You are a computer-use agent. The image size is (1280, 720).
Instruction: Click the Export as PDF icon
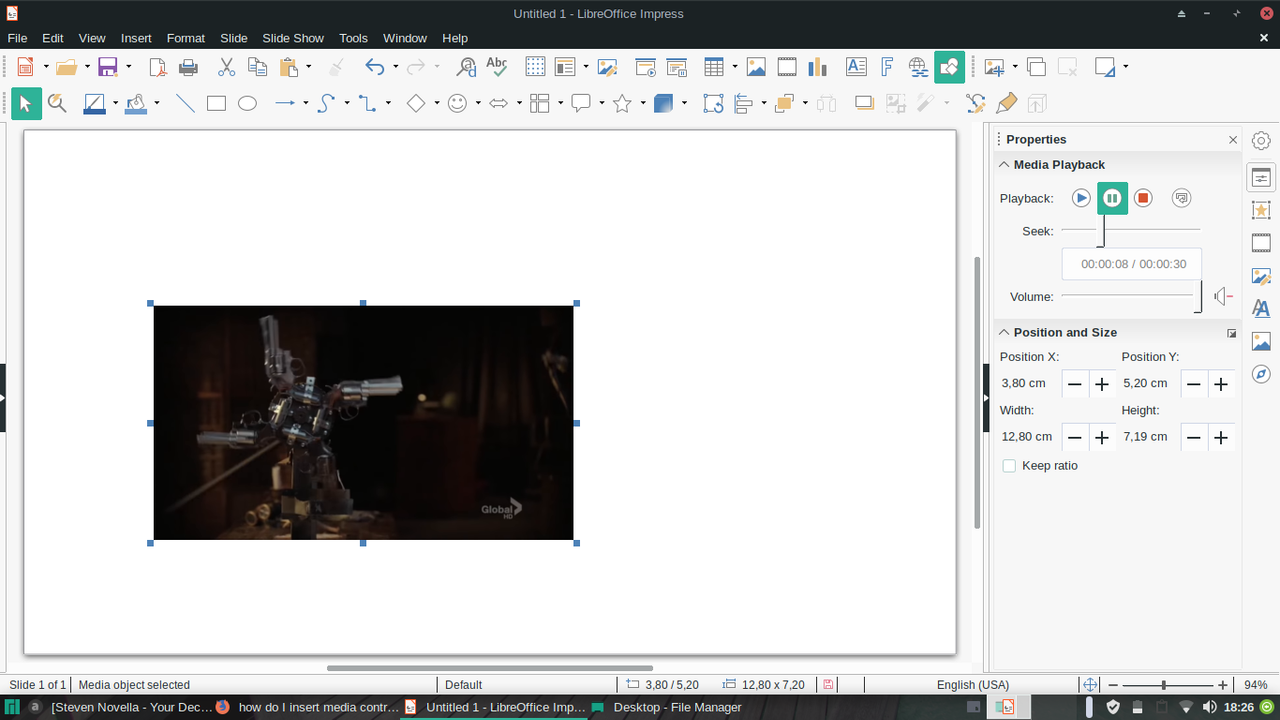157,67
